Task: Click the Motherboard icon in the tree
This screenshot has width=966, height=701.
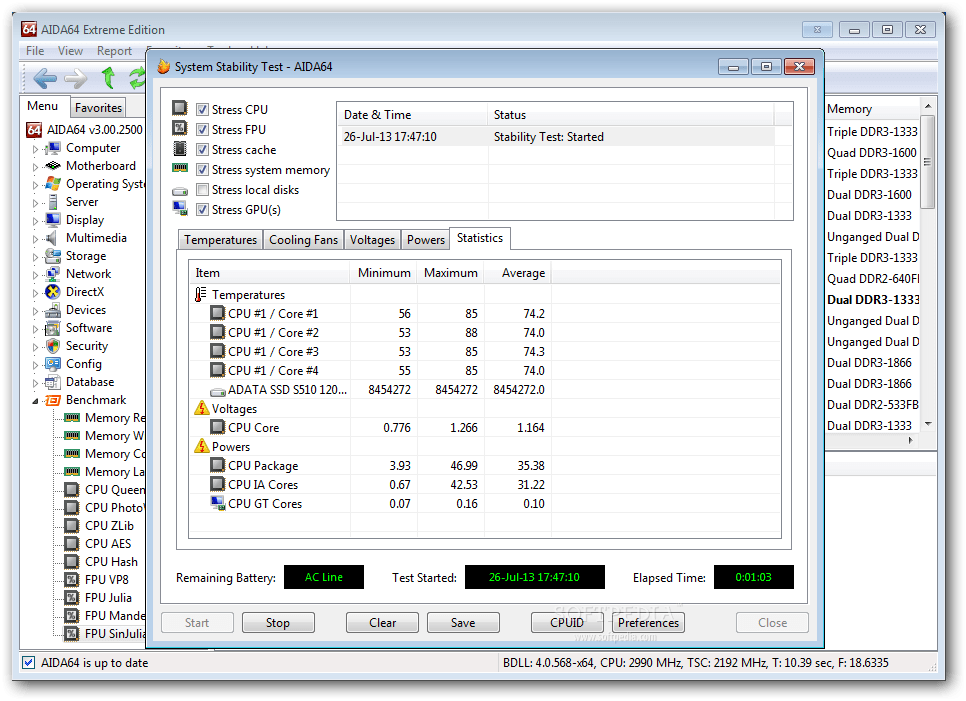Action: tap(53, 166)
